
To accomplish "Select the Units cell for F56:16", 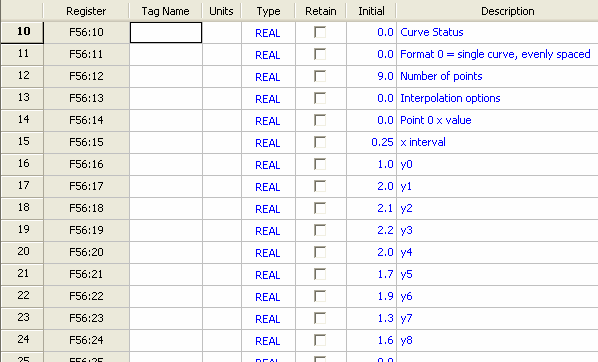I will coord(222,164).
